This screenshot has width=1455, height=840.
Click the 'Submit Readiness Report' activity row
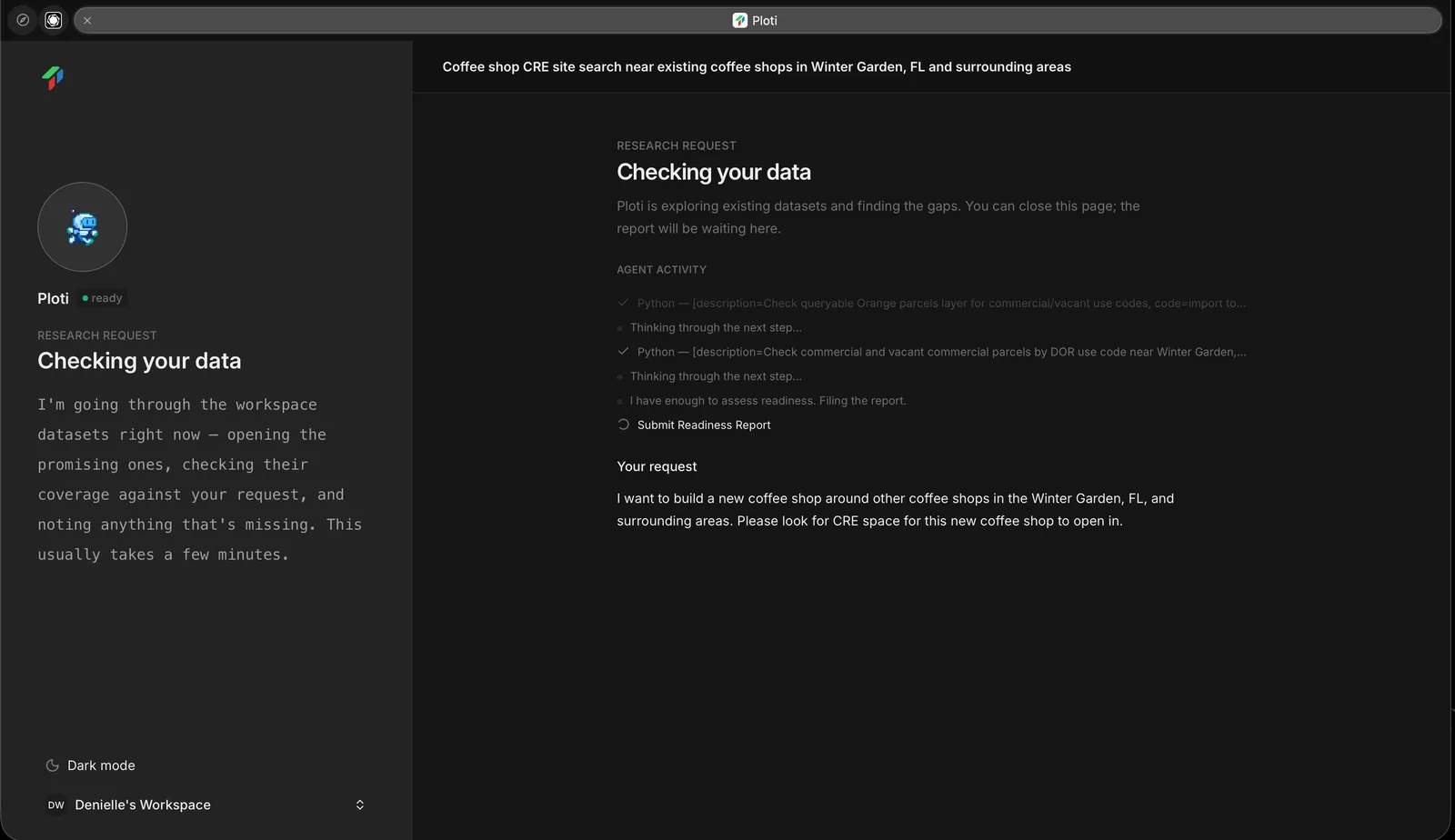click(694, 425)
